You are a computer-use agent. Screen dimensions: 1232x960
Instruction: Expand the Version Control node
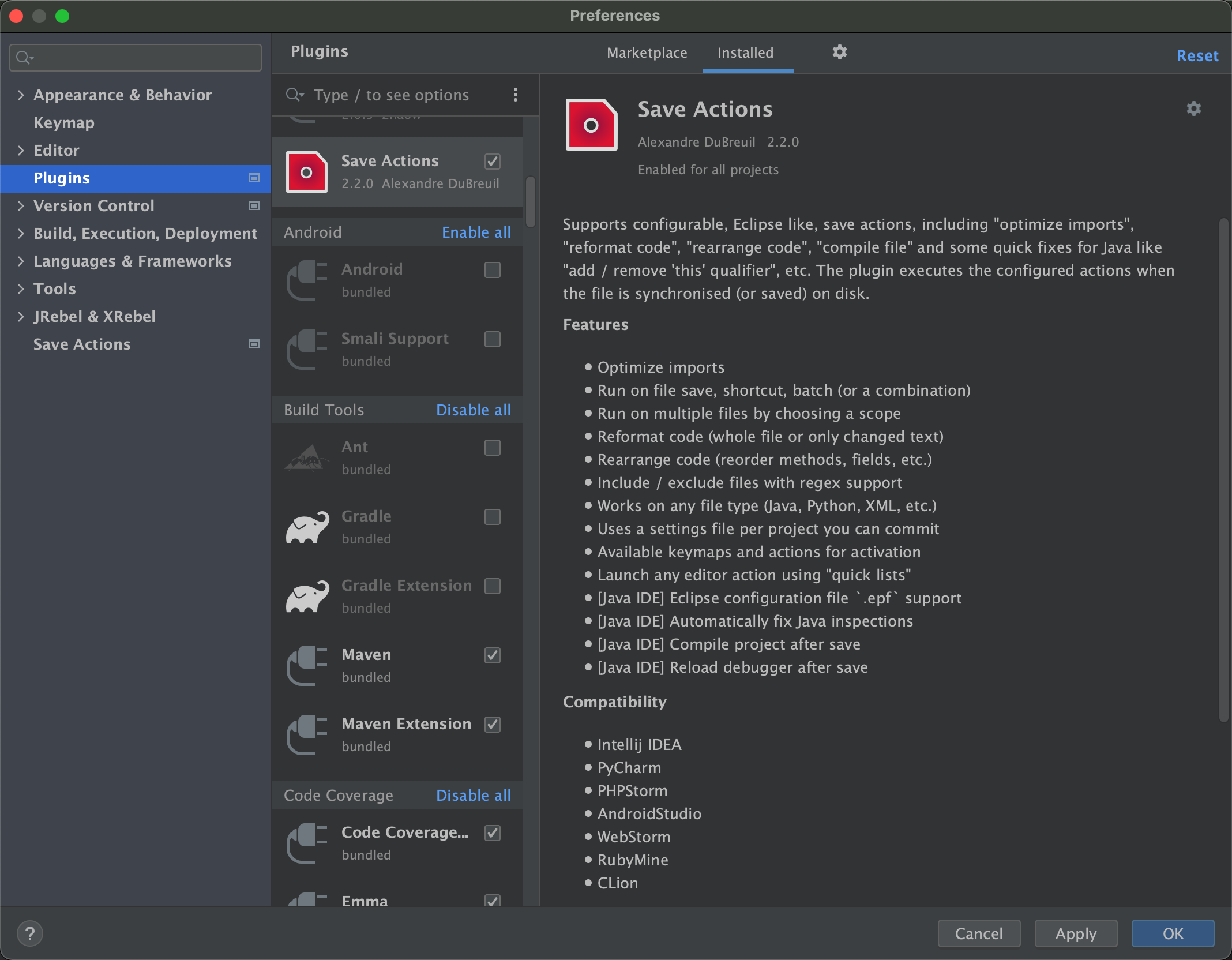click(21, 205)
